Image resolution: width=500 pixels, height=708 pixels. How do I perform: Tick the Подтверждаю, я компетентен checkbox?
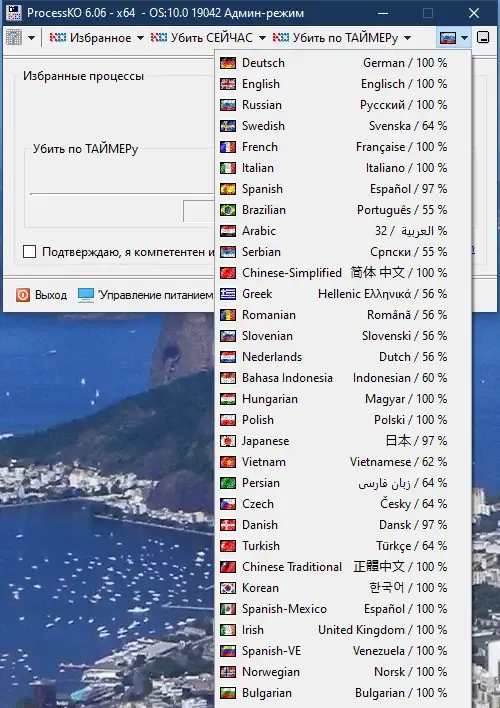29,252
